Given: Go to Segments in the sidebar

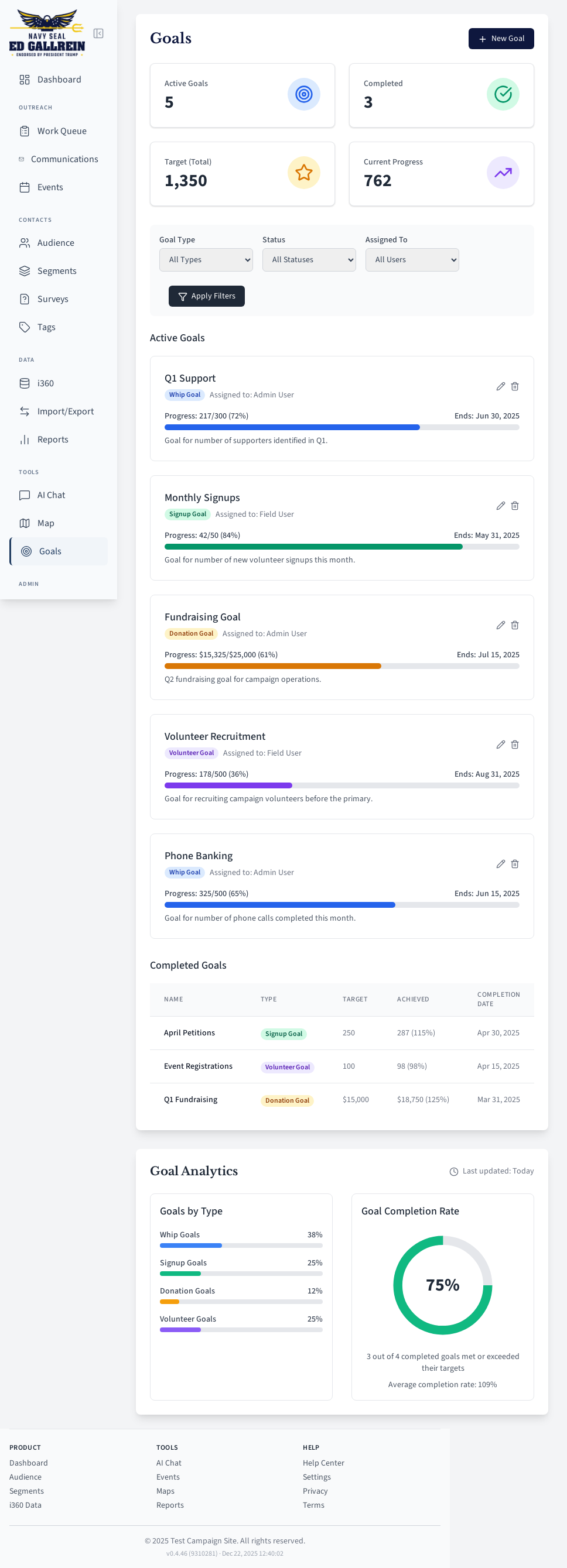Looking at the screenshot, I should pyautogui.click(x=57, y=271).
